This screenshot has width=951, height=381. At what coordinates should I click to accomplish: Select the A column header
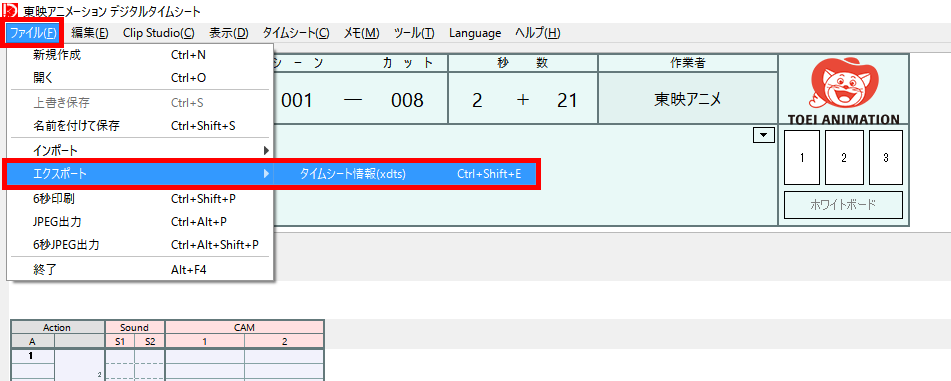(33, 342)
